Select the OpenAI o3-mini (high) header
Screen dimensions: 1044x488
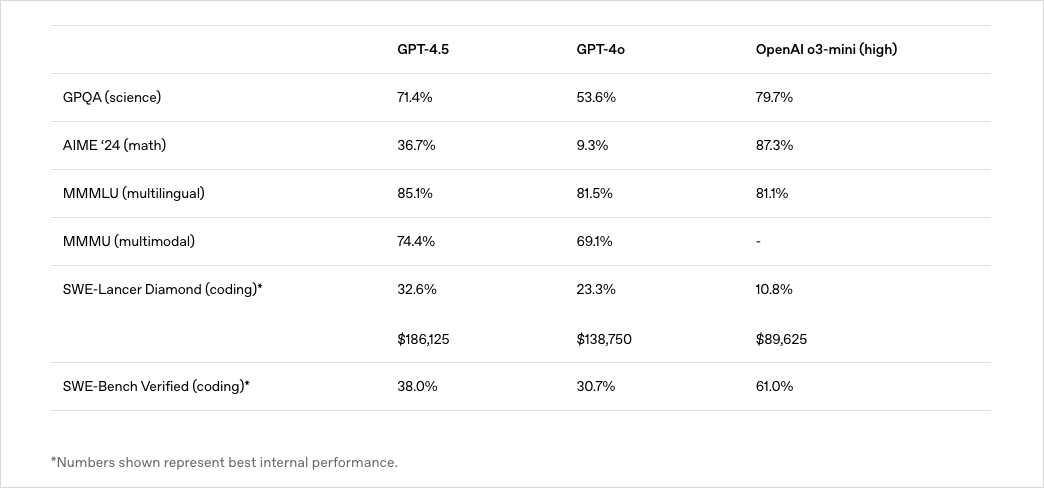[826, 49]
